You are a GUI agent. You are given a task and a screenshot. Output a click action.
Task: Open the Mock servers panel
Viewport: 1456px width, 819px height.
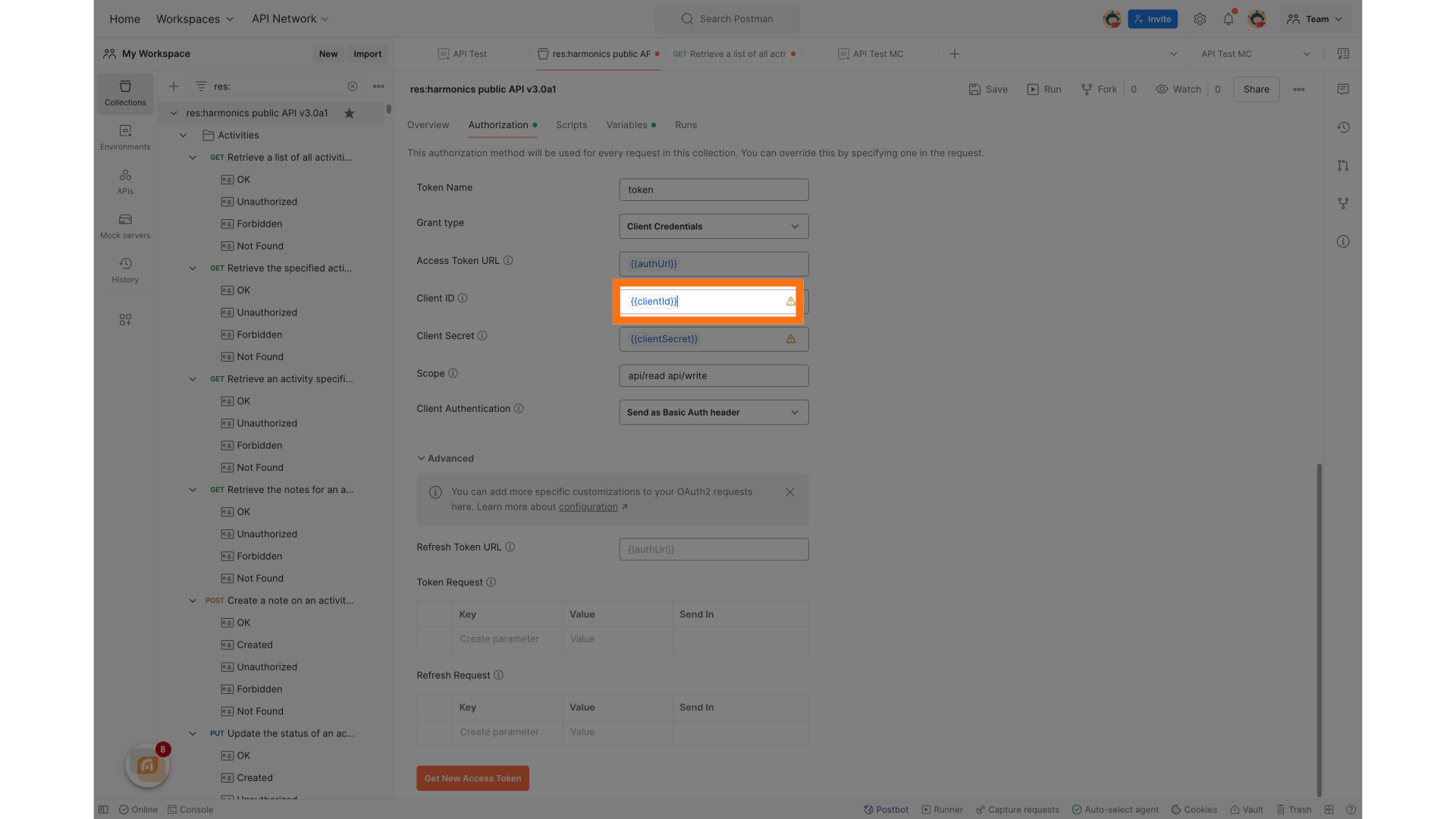point(124,225)
